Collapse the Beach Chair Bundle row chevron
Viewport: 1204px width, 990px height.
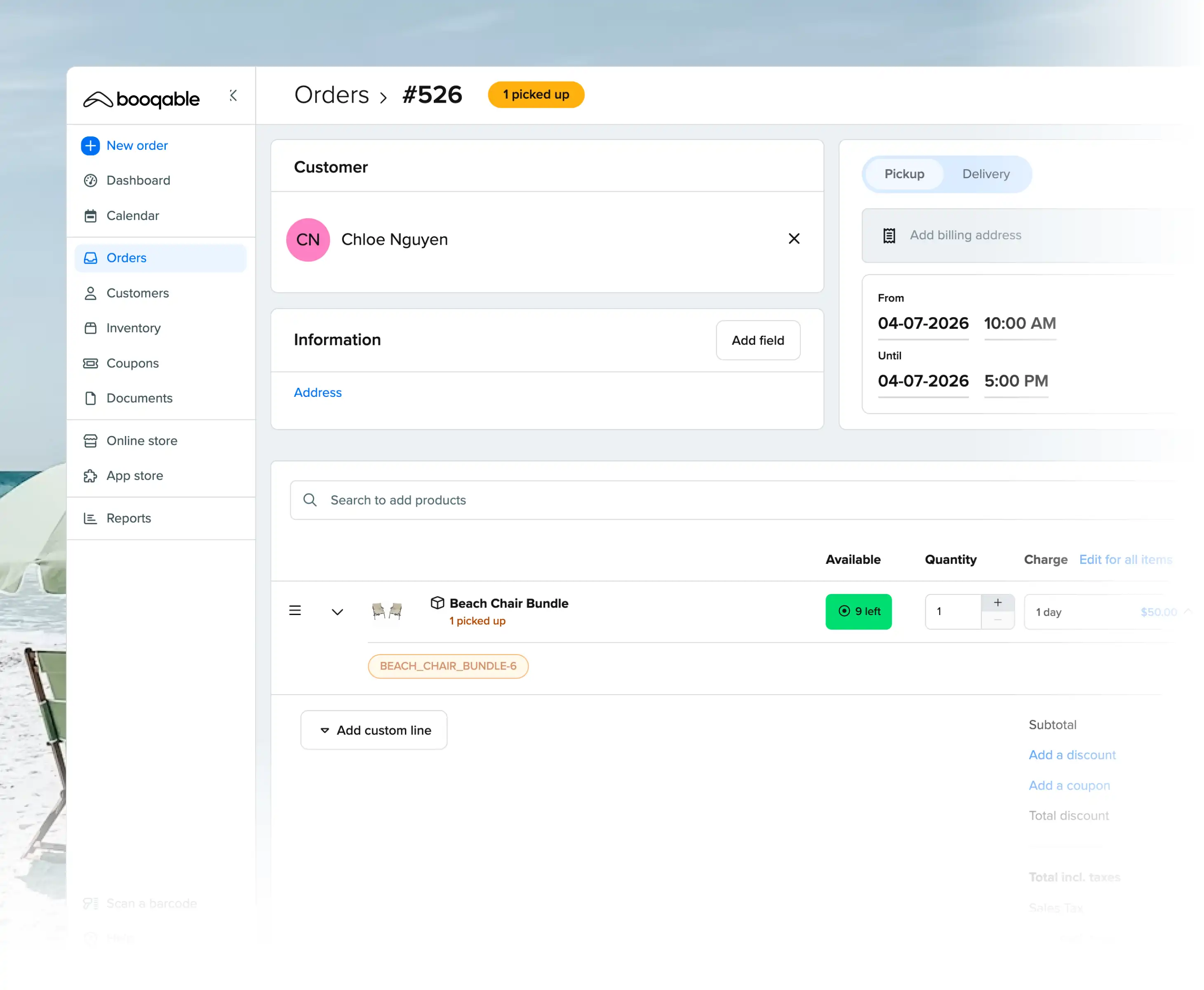pyautogui.click(x=337, y=612)
